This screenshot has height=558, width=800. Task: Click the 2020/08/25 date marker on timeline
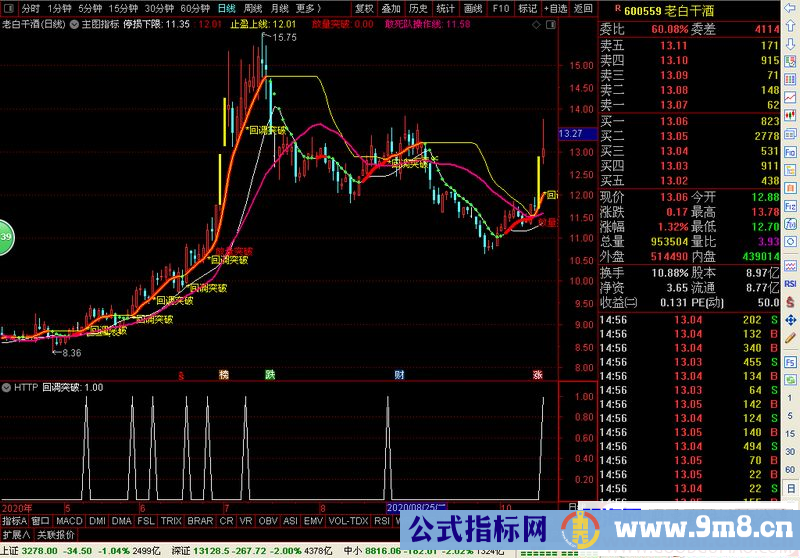pyautogui.click(x=419, y=507)
